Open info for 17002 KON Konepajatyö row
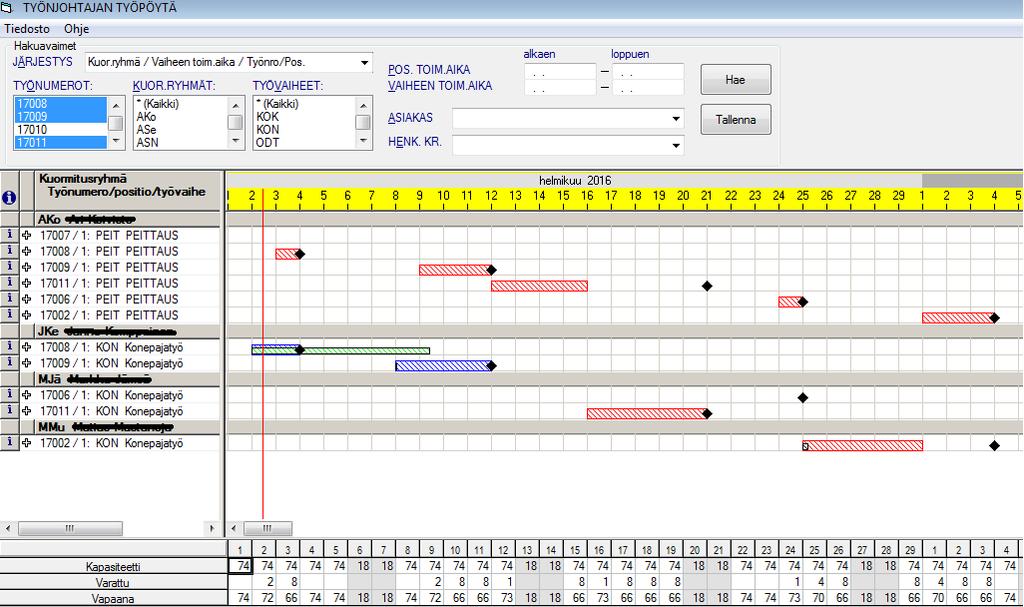Viewport: 1024px width, 607px height. [x=9, y=442]
